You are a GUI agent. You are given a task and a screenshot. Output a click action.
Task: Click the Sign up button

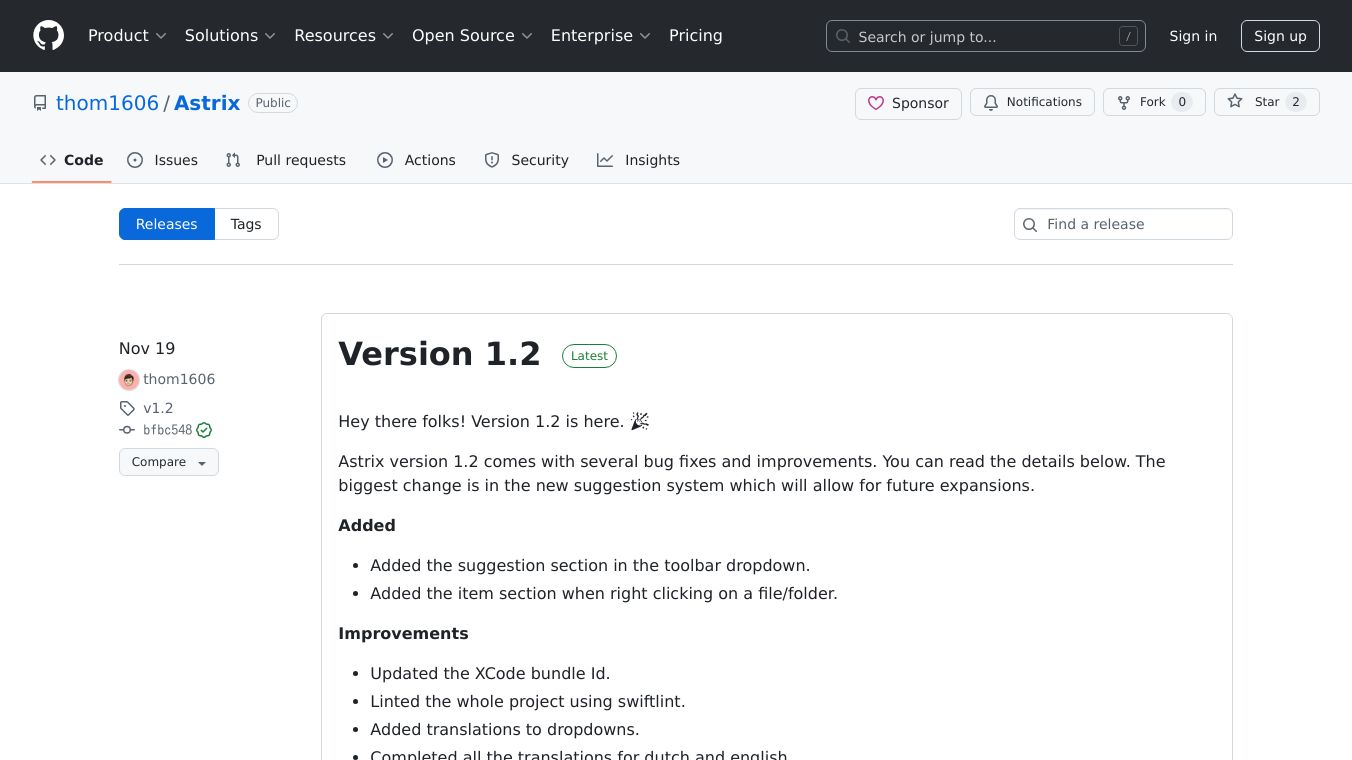coord(1280,36)
